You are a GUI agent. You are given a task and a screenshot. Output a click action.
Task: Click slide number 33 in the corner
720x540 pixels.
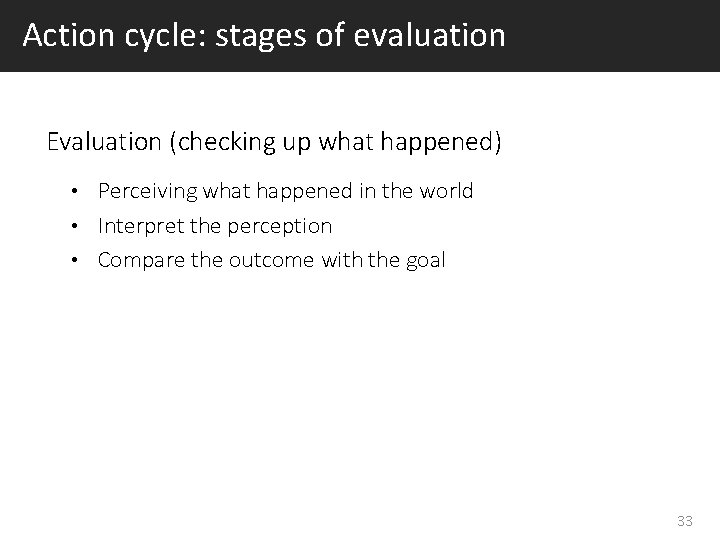point(685,521)
